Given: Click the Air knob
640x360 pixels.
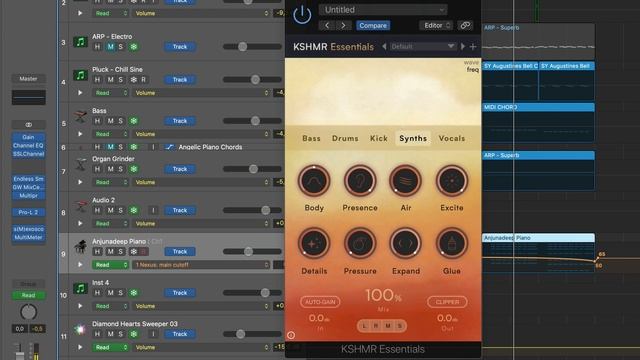Looking at the screenshot, I should tap(405, 181).
